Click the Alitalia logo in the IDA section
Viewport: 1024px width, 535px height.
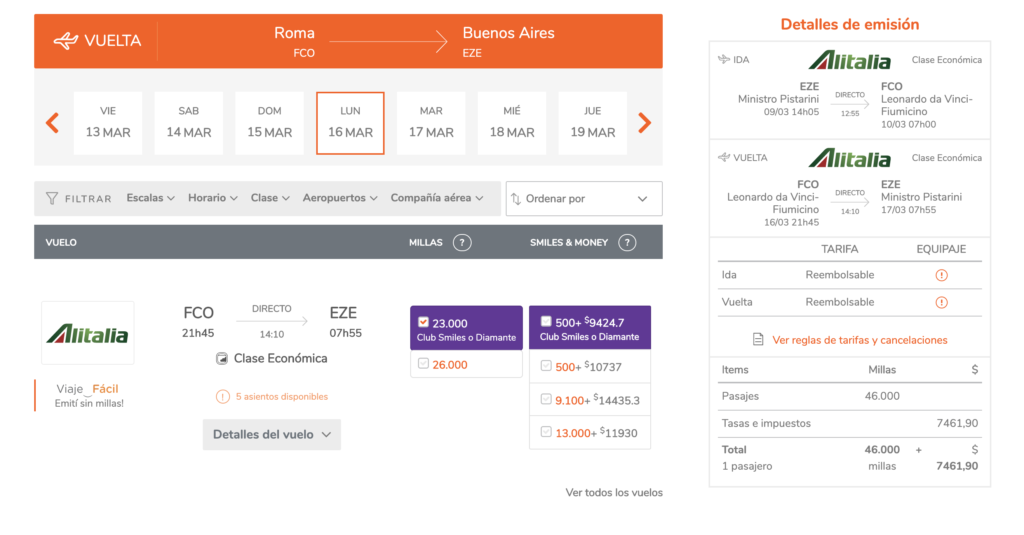point(850,60)
